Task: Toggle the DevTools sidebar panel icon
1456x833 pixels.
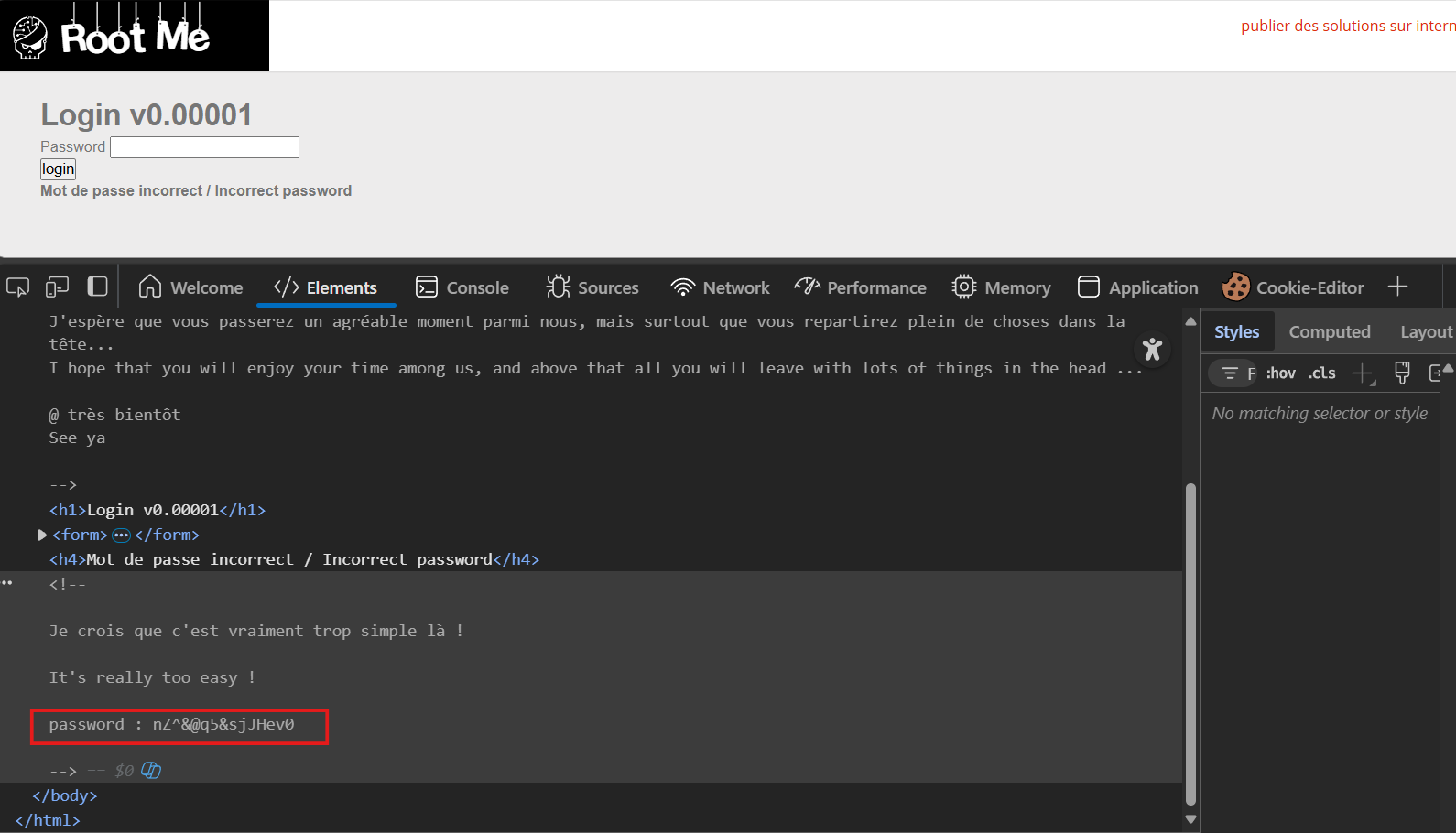Action: [97, 287]
